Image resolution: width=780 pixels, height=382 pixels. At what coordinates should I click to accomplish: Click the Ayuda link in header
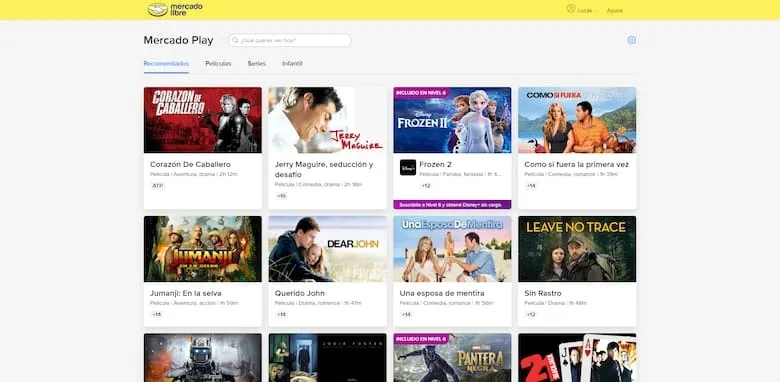tap(614, 10)
